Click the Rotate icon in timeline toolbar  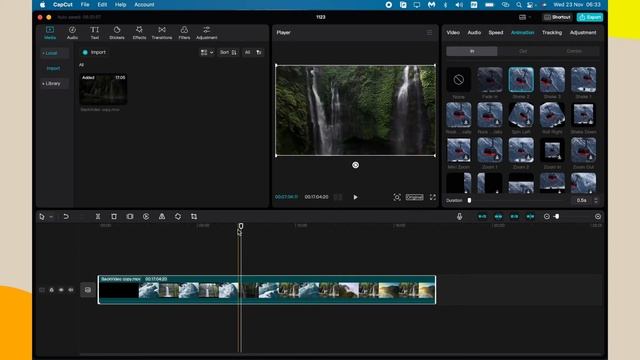(x=178, y=217)
